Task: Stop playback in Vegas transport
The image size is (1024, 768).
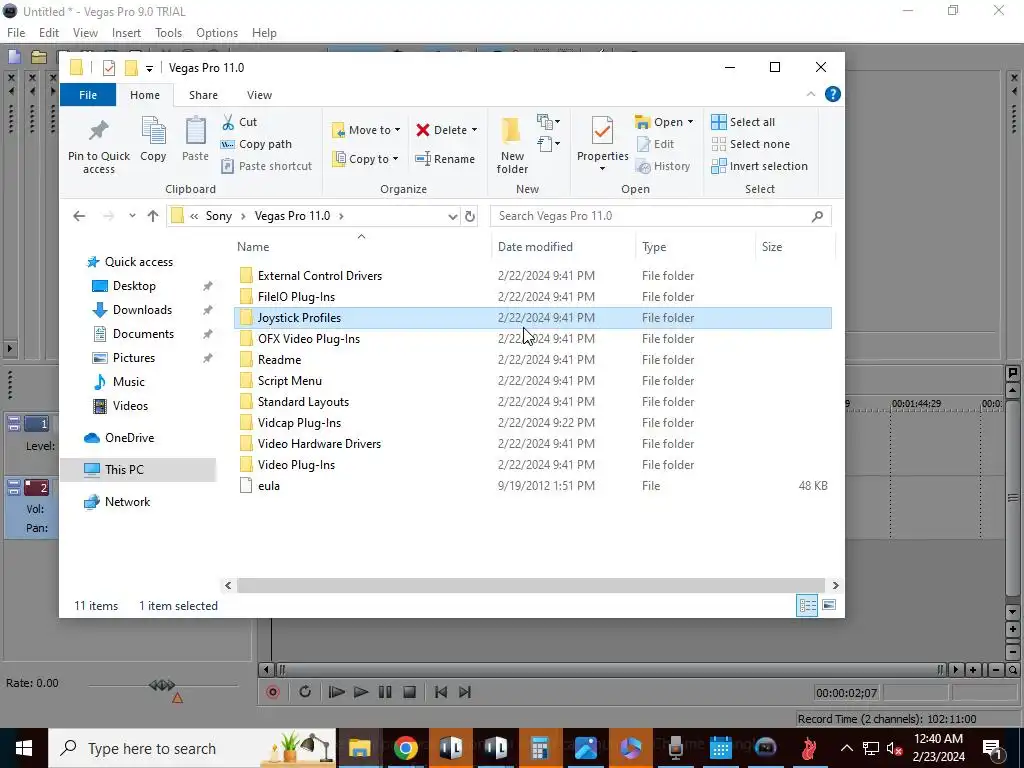Action: [409, 692]
